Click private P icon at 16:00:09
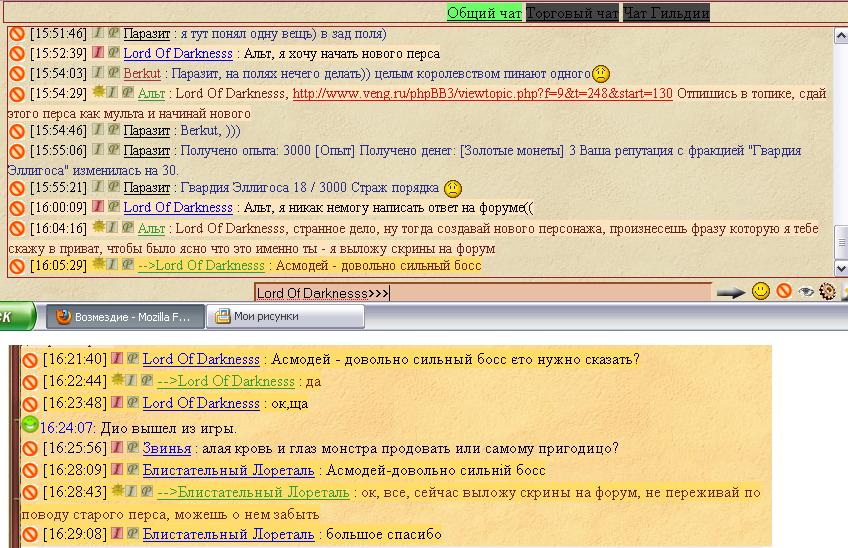This screenshot has width=848, height=548. click(x=114, y=206)
